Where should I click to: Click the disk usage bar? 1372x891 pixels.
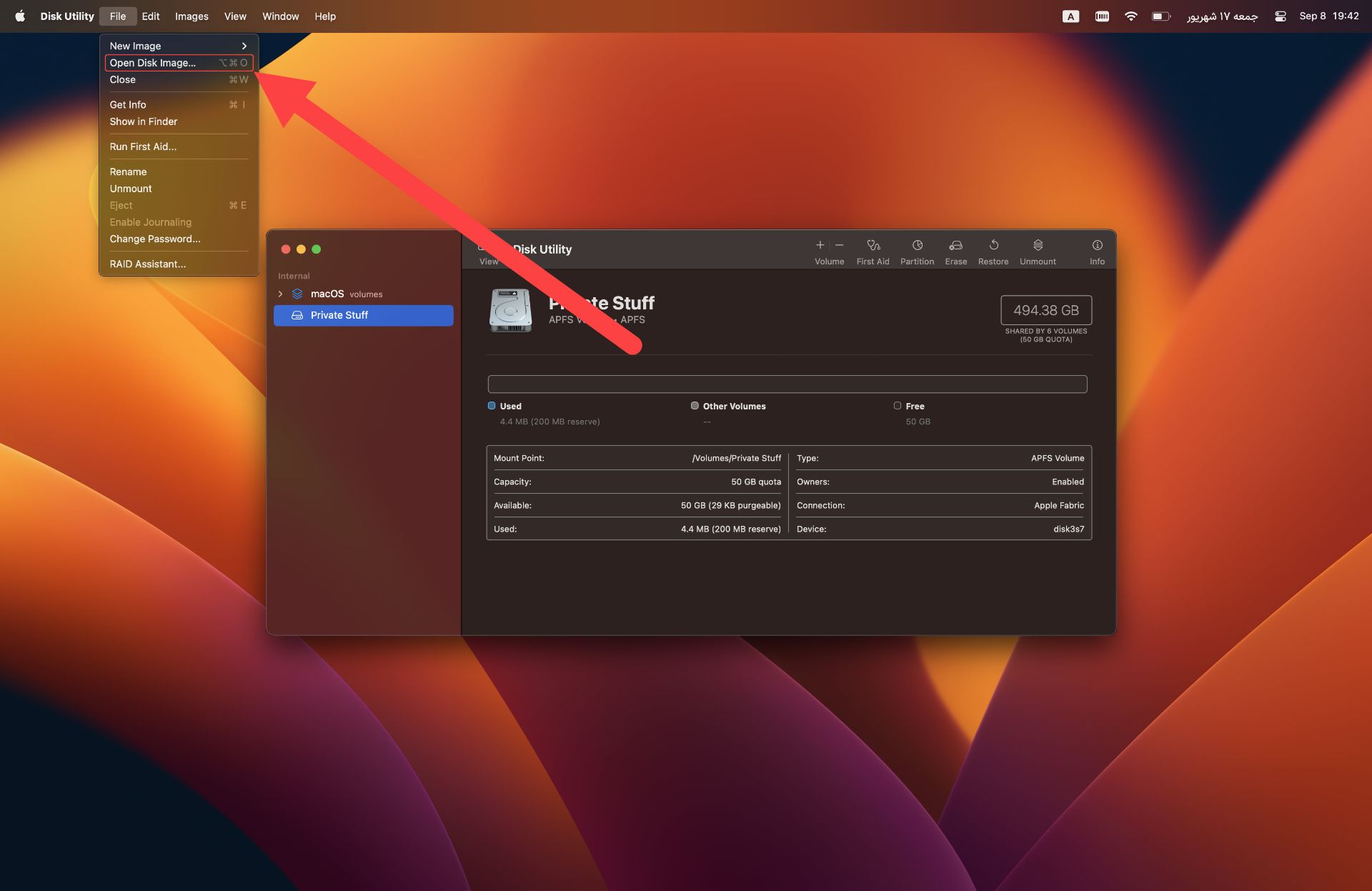pos(787,384)
